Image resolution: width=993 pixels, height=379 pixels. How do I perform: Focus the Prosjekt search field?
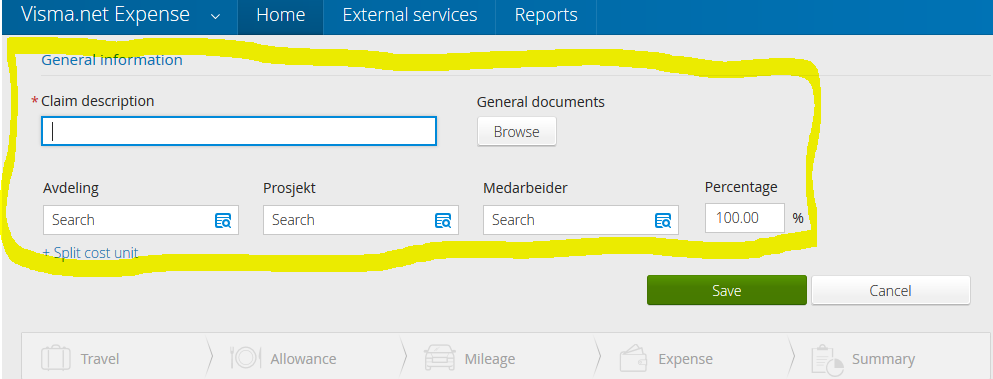pos(360,220)
